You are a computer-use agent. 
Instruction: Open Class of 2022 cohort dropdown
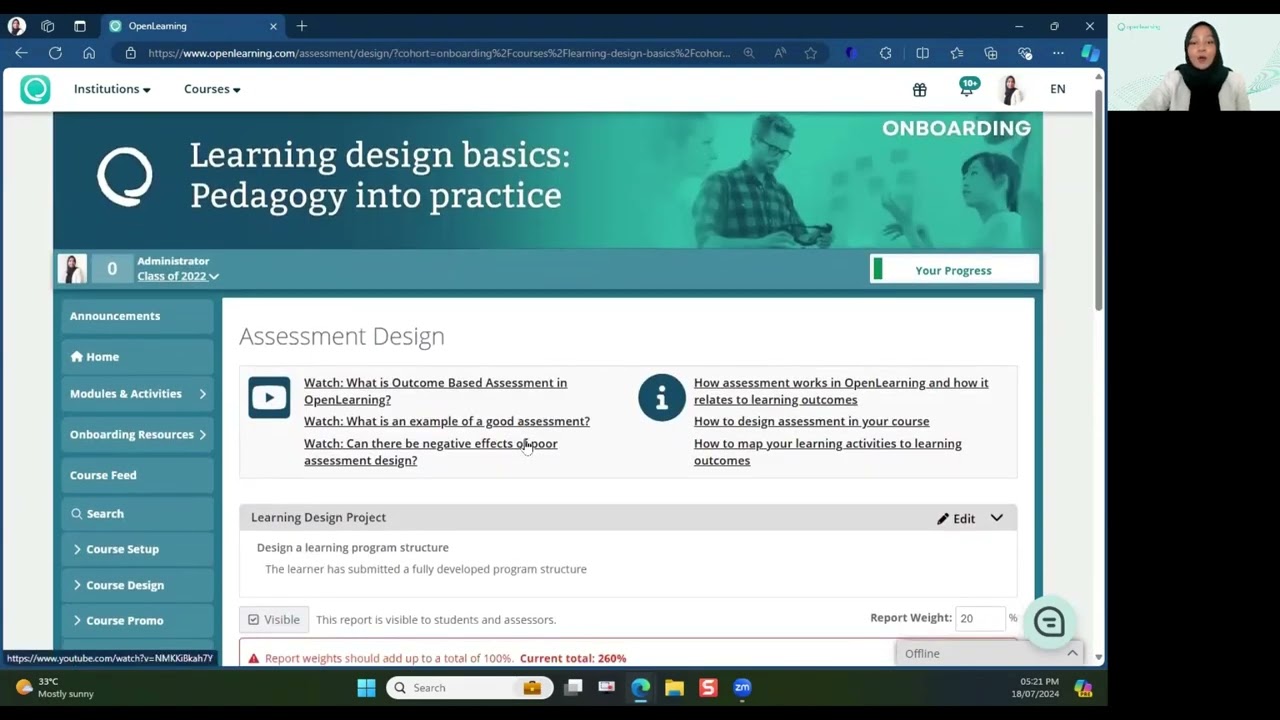[178, 276]
